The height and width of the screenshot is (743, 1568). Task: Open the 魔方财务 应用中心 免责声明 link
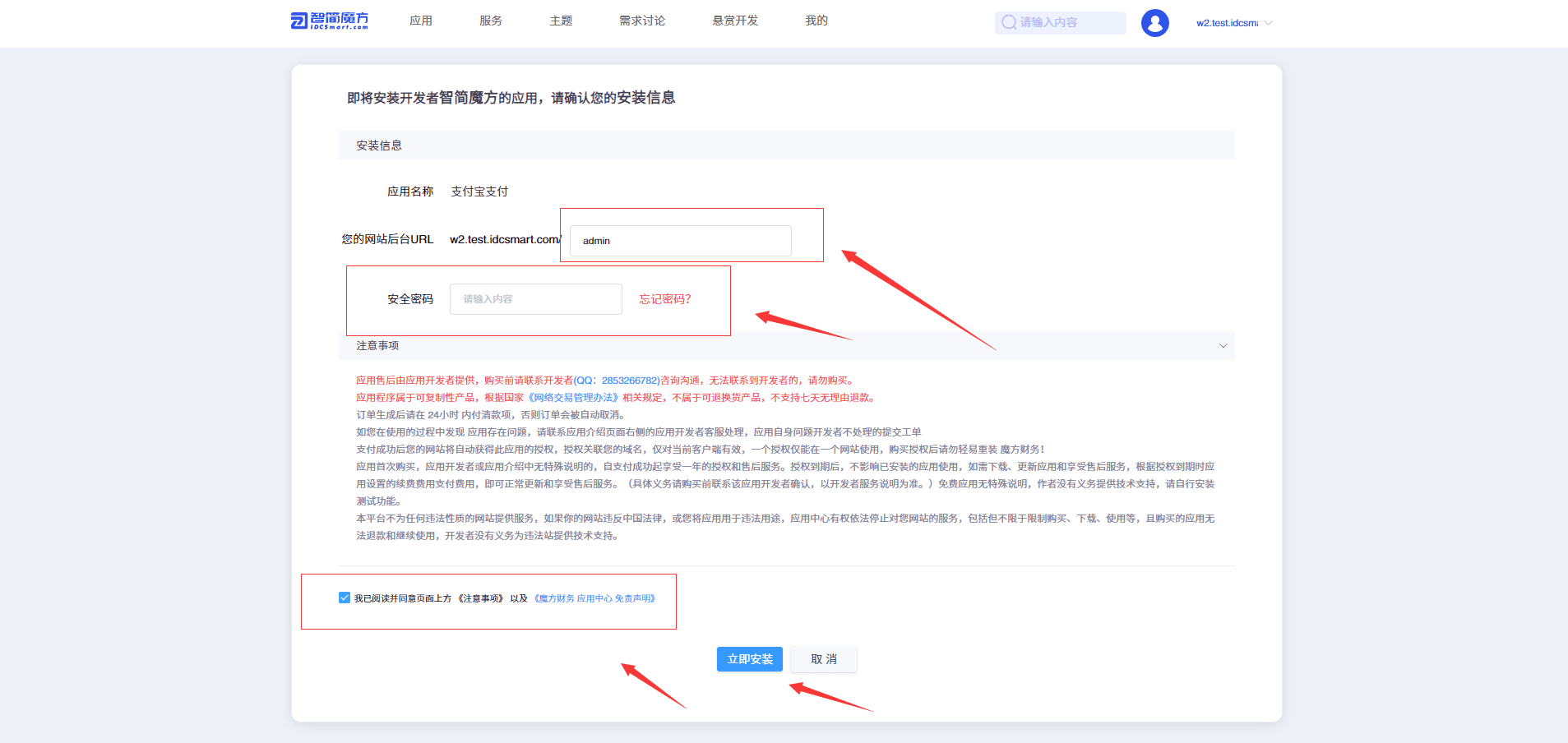[x=594, y=598]
